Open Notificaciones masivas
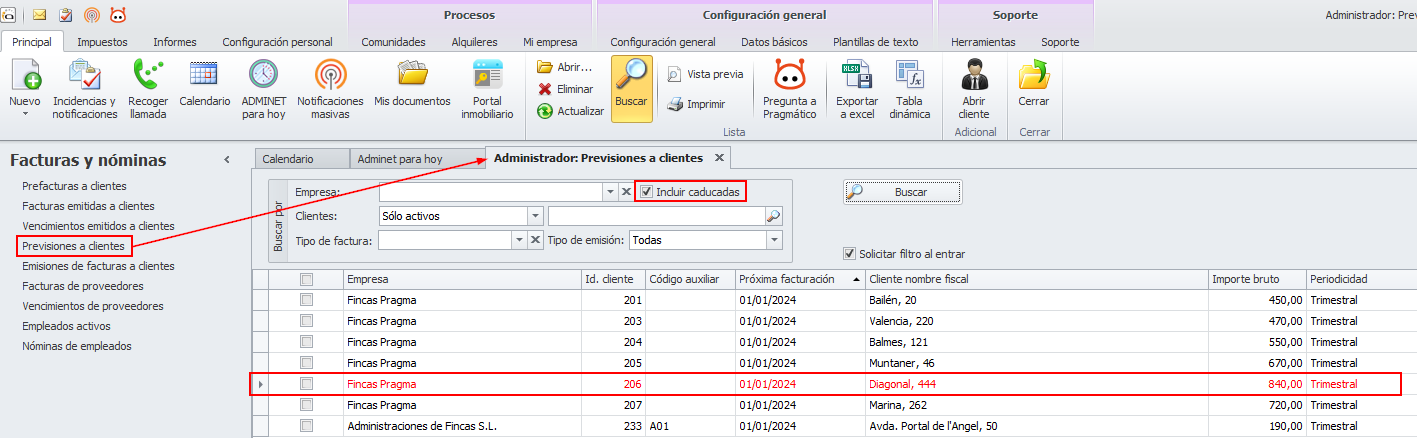The image size is (1417, 438). pos(330,90)
